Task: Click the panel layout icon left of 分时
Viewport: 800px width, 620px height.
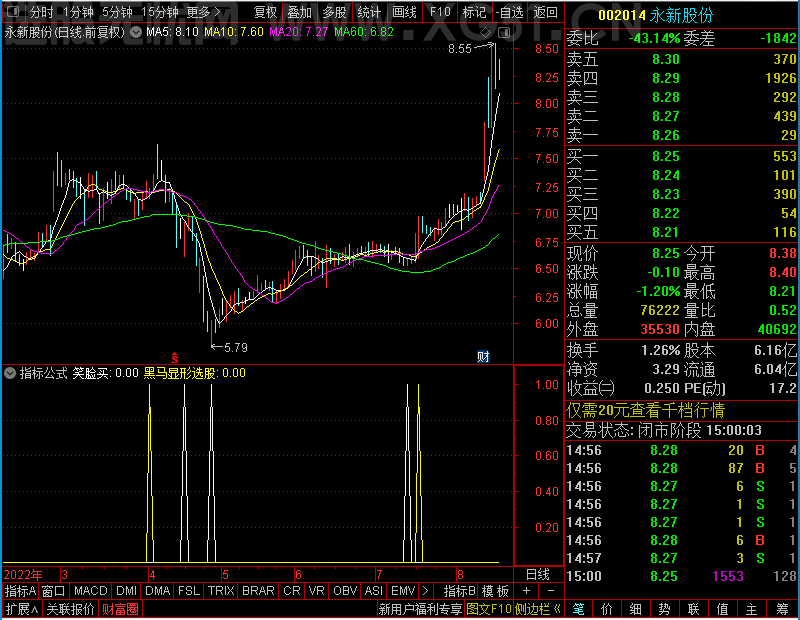Action: coord(12,11)
